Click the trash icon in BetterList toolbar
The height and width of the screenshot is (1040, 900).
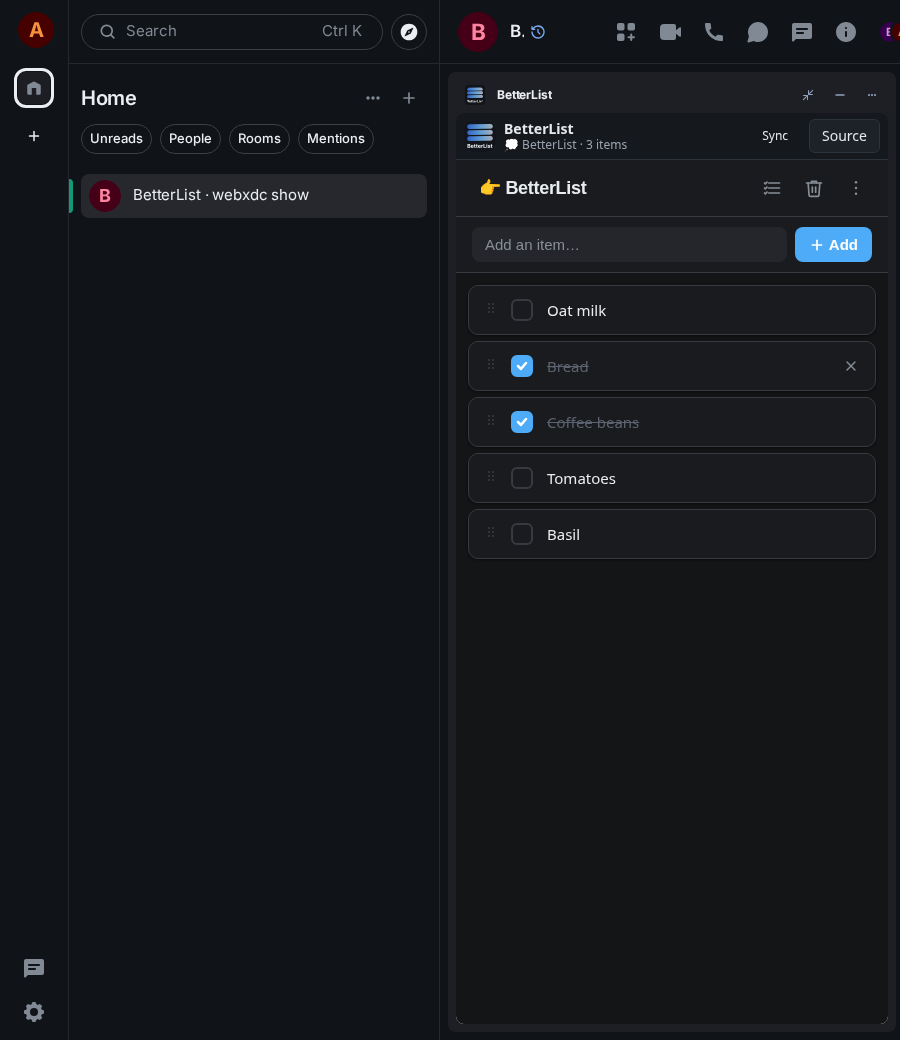tap(814, 188)
